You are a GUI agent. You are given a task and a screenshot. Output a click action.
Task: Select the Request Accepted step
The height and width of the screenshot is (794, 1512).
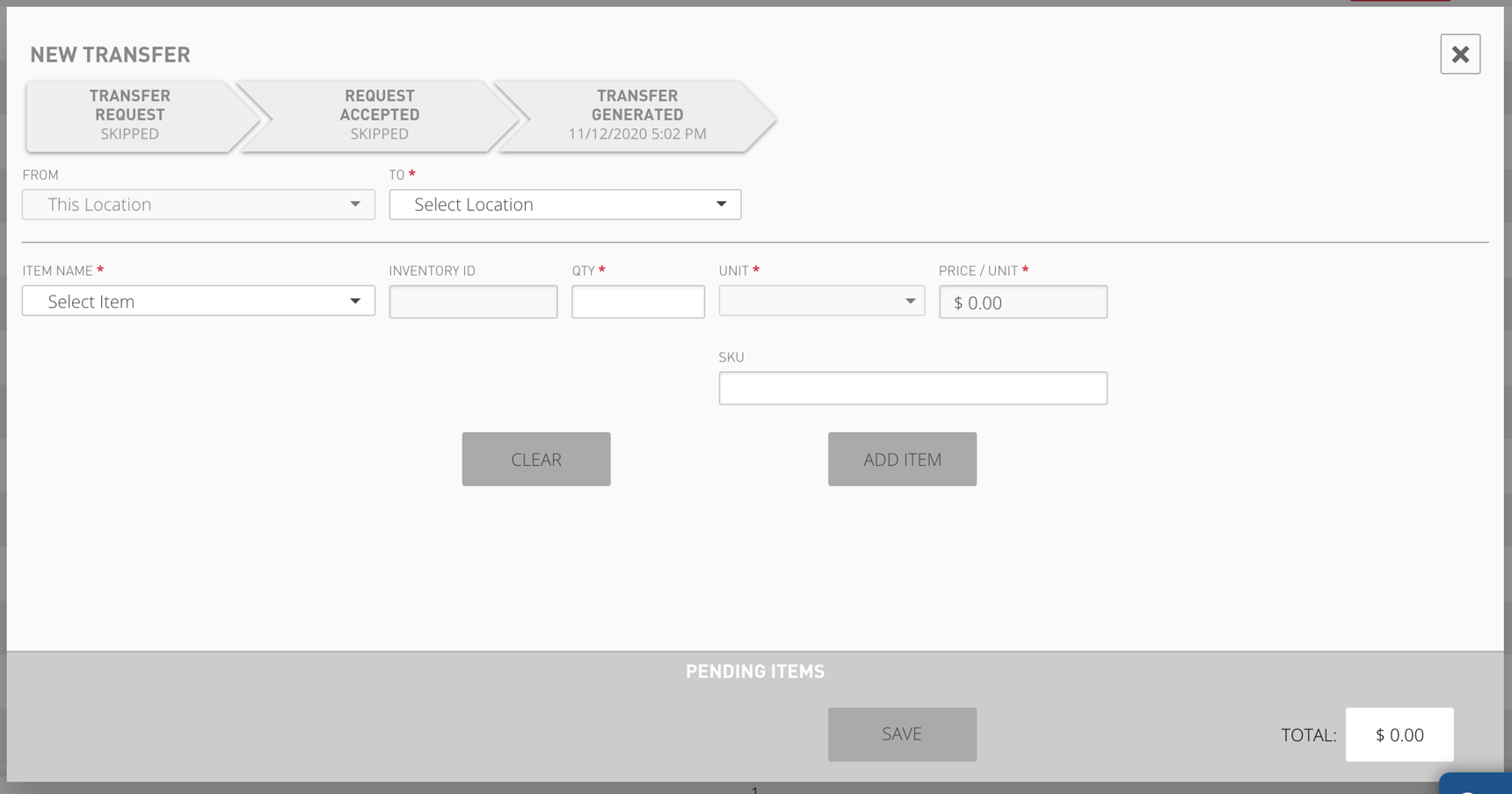click(379, 115)
